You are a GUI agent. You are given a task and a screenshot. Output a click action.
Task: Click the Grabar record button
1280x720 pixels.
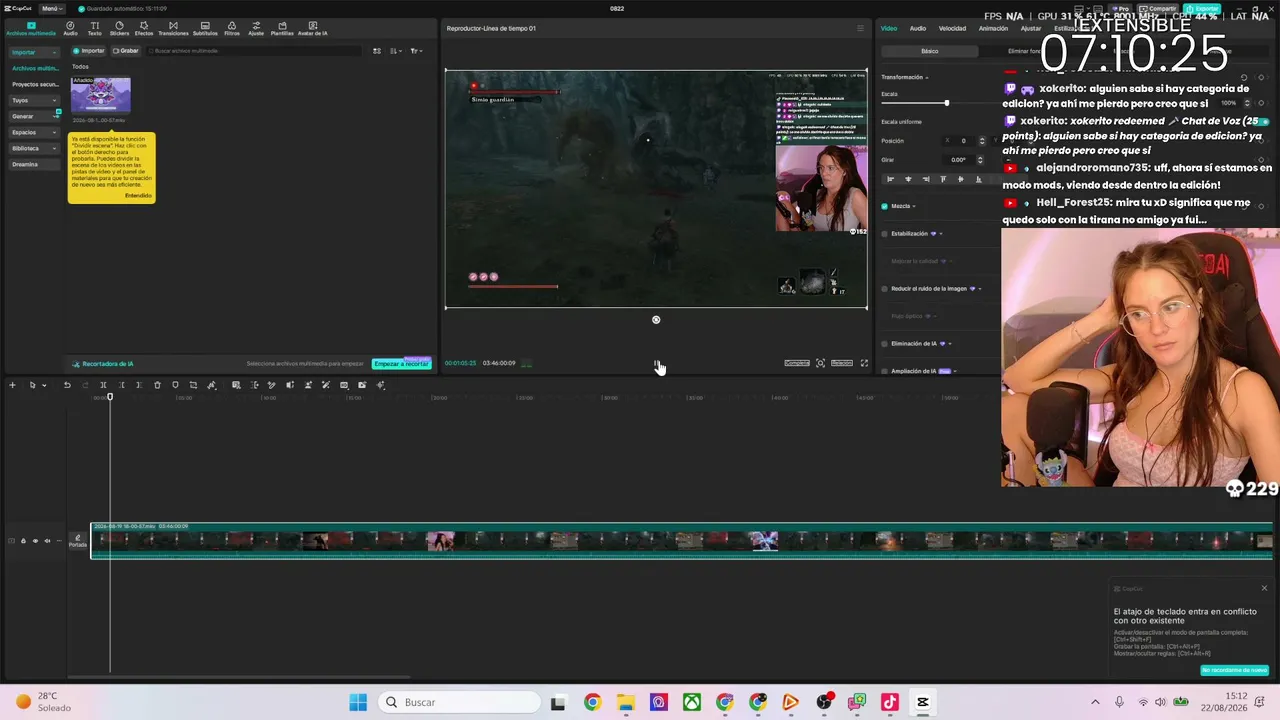point(126,51)
